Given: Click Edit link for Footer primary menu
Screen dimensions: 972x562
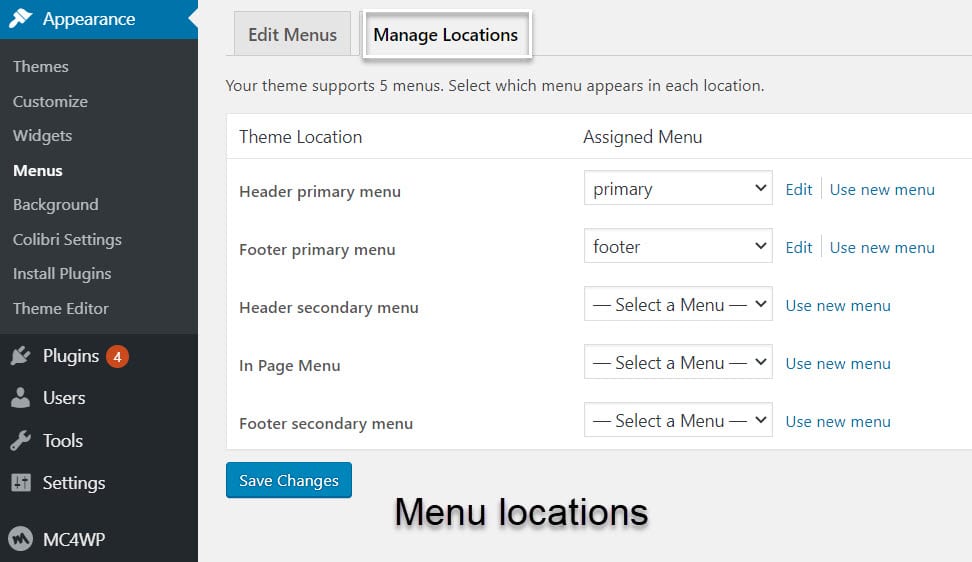Looking at the screenshot, I should (798, 248).
